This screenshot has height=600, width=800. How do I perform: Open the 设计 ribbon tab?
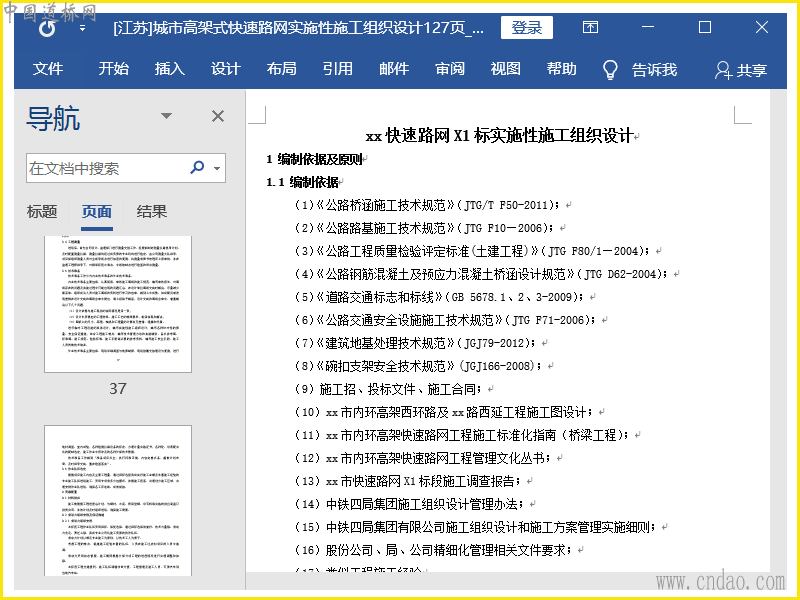tap(226, 69)
